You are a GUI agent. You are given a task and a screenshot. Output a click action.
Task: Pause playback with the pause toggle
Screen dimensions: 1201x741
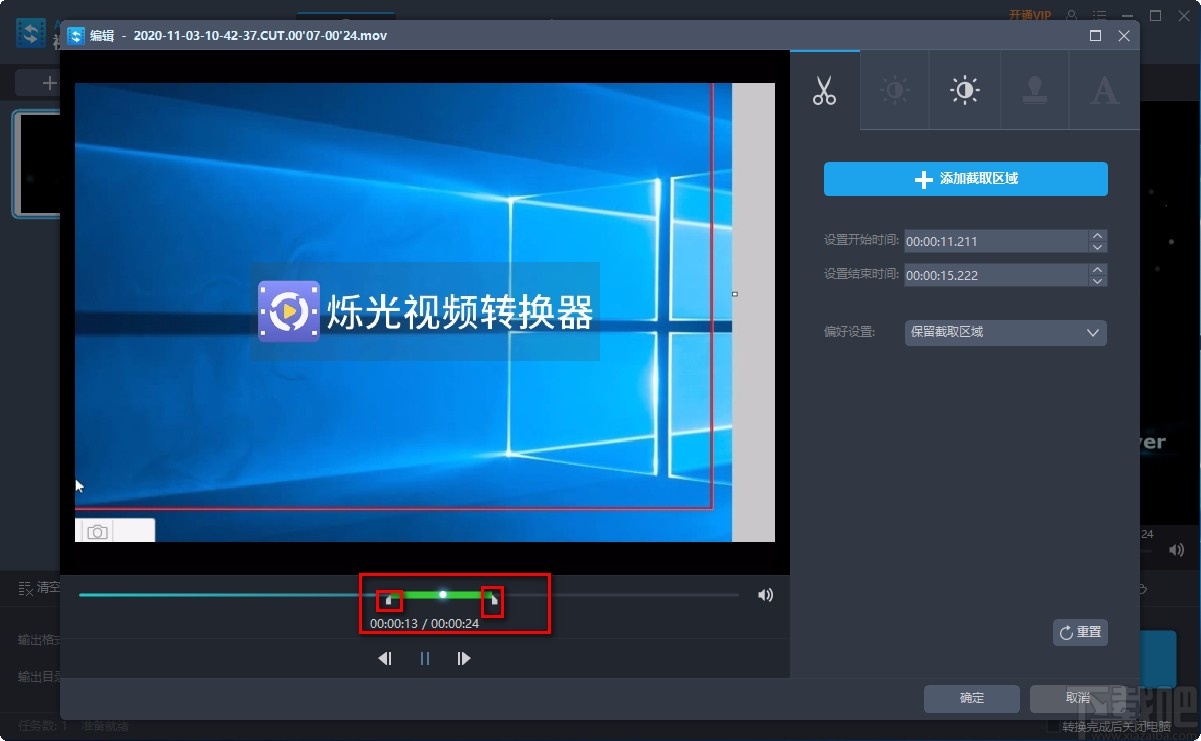pyautogui.click(x=424, y=658)
